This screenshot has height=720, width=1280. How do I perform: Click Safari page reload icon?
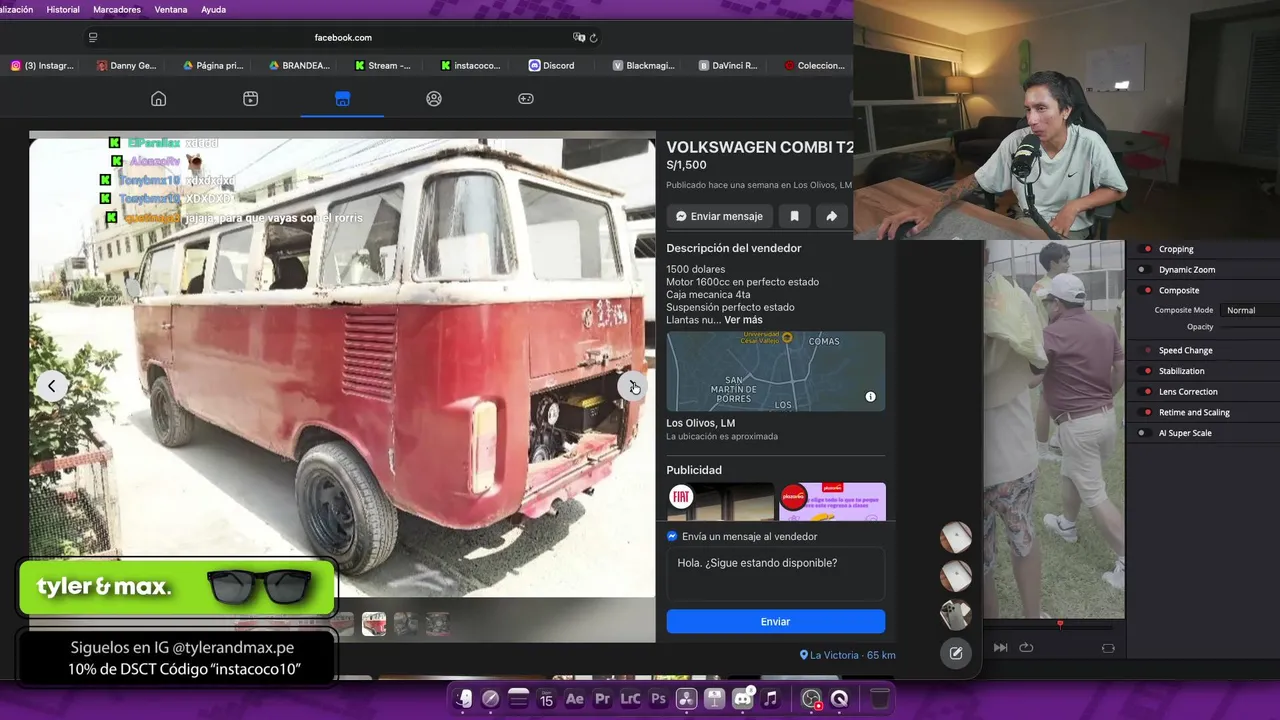click(593, 38)
